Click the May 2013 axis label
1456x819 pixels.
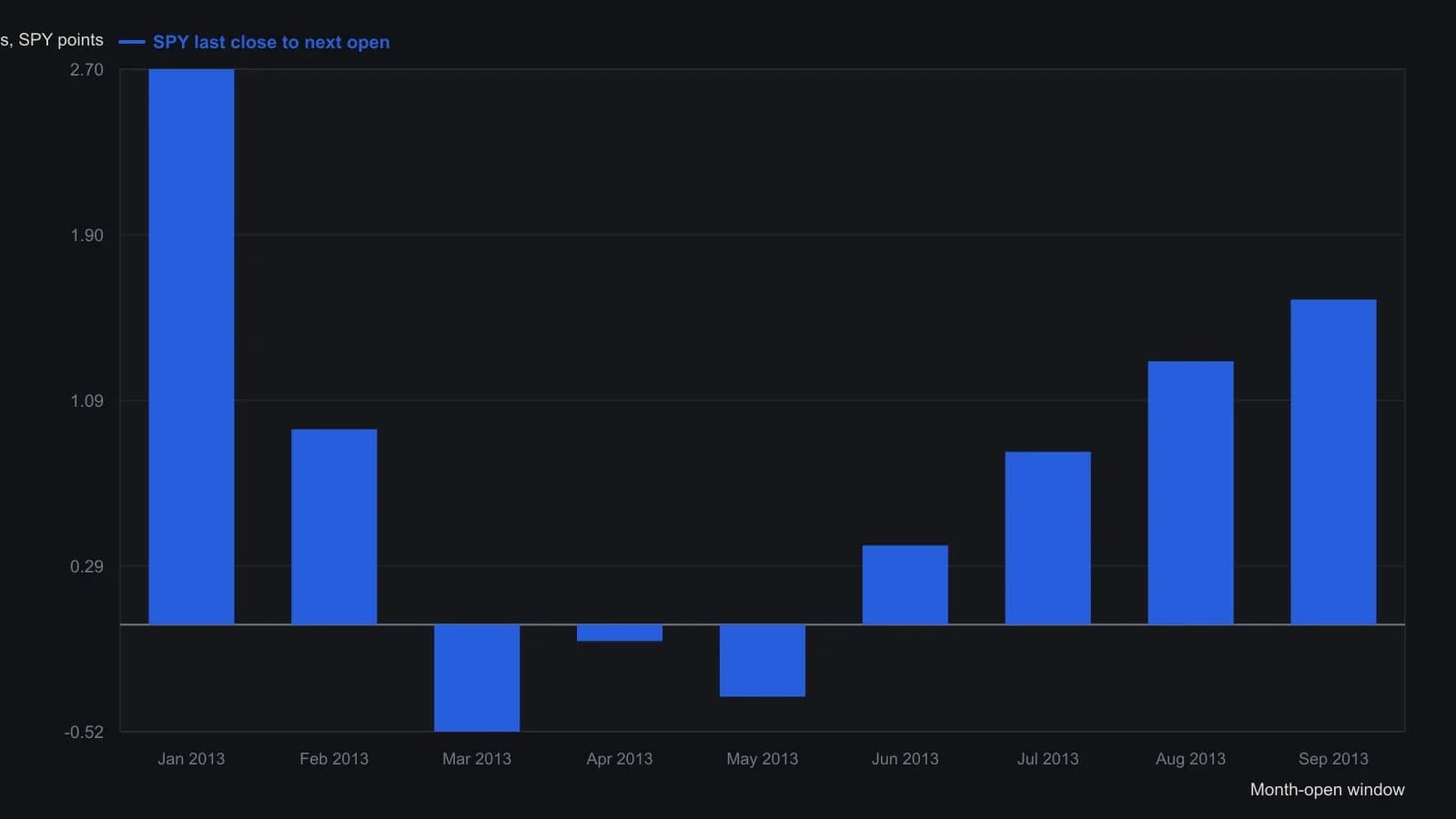(763, 759)
